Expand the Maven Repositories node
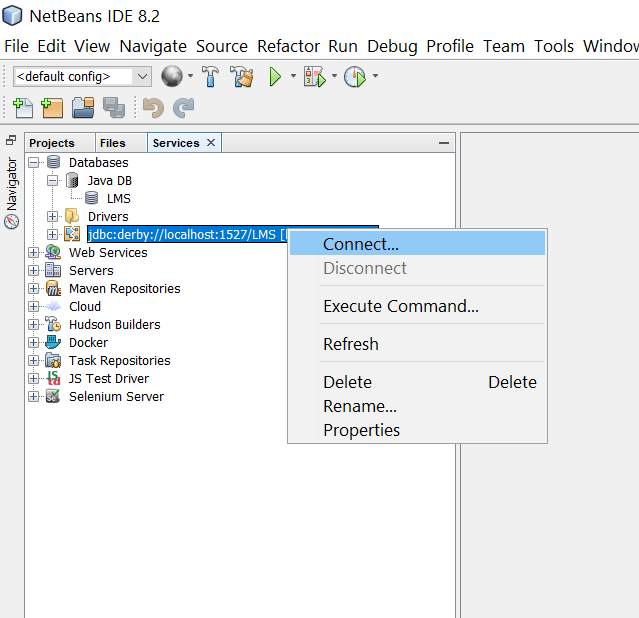The width and height of the screenshot is (639, 618). point(34,288)
